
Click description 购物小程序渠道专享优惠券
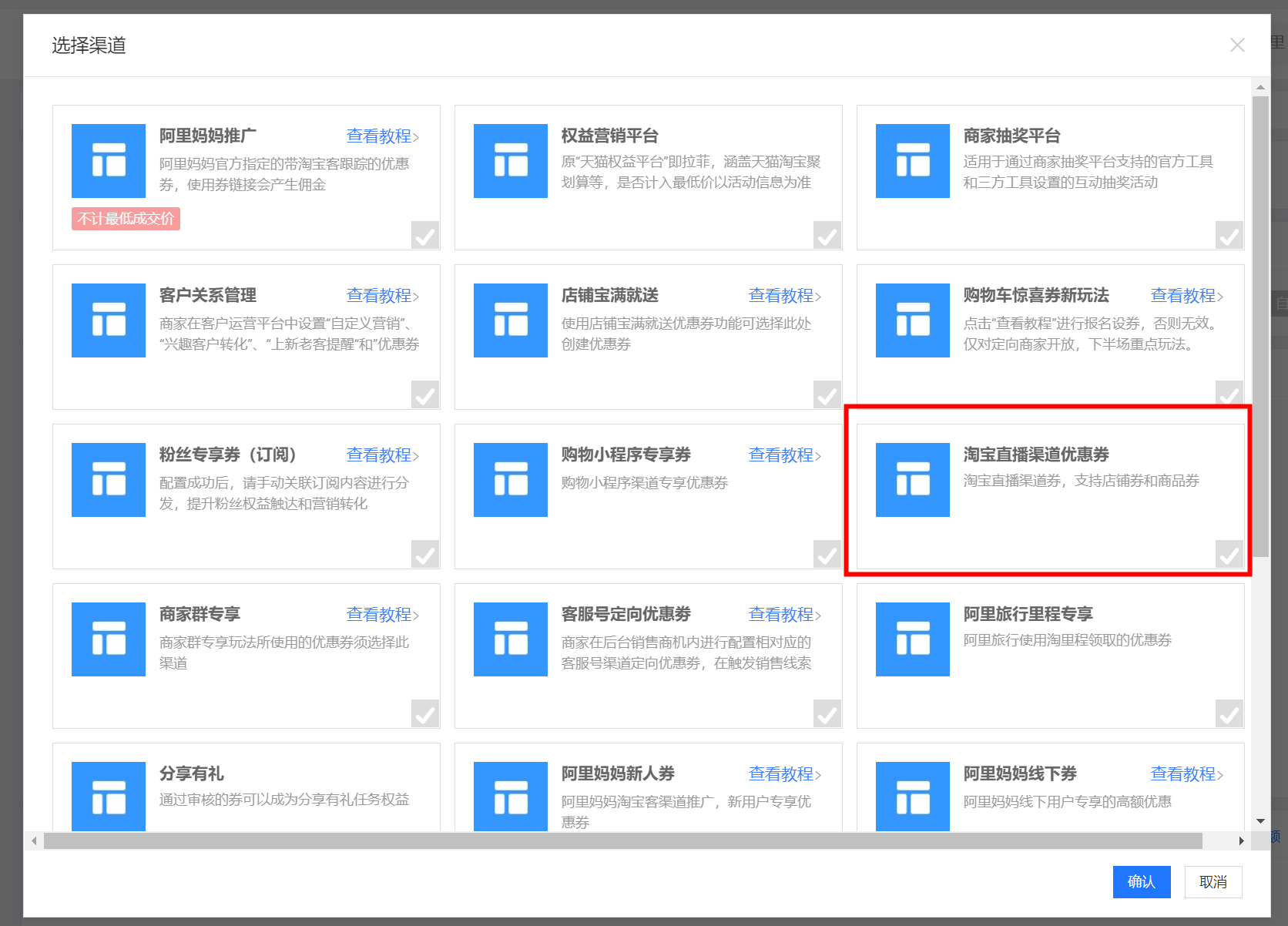[645, 483]
